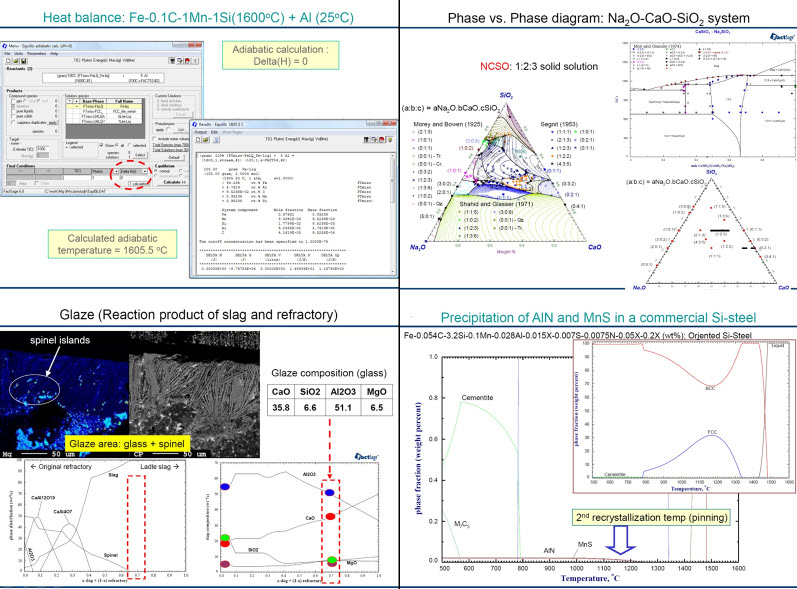Image resolution: width=797 pixels, height=589 pixels.
Task: Click the 51.1 cell under Al2O3
Action: click(343, 408)
